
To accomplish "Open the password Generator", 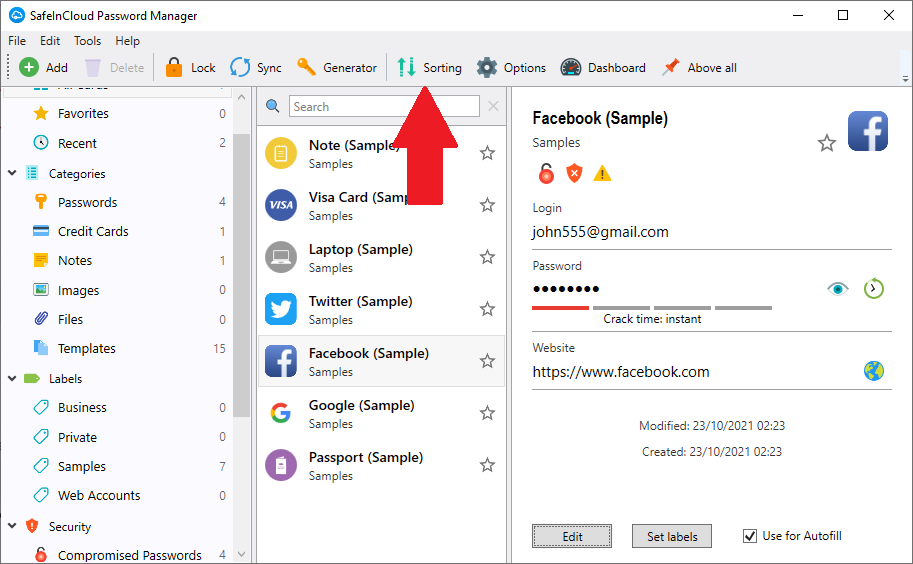I will pyautogui.click(x=337, y=68).
